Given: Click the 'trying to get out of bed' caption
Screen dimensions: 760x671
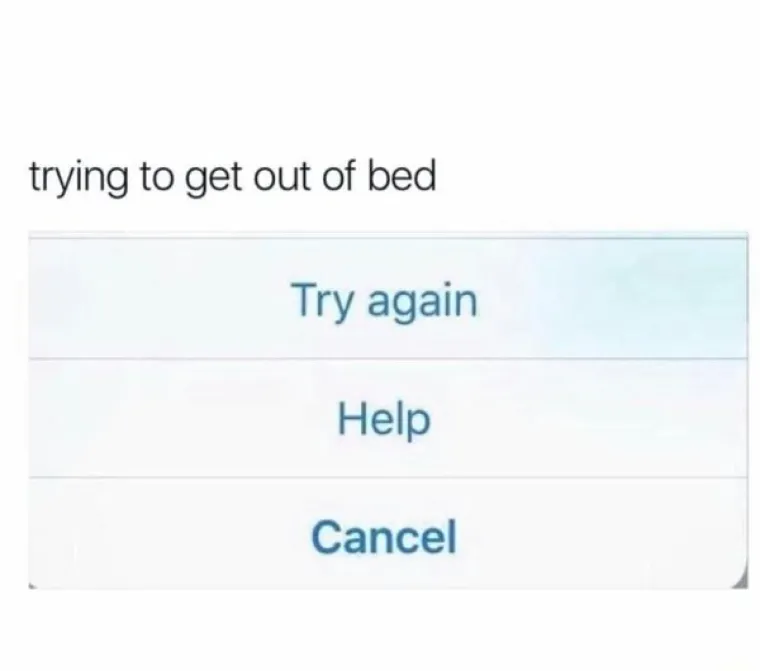Looking at the screenshot, I should 233,178.
